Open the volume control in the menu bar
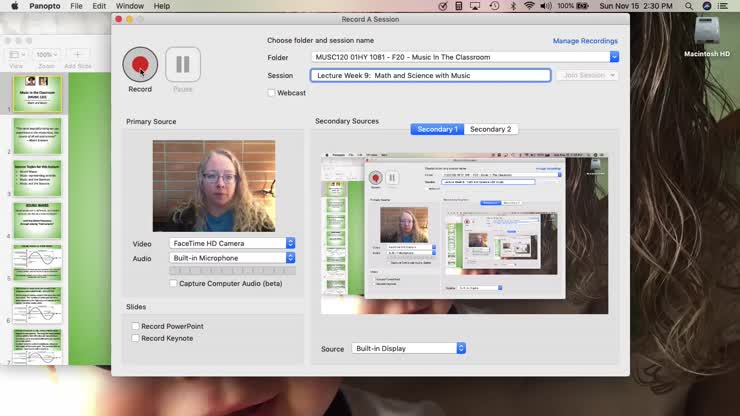 coord(546,6)
